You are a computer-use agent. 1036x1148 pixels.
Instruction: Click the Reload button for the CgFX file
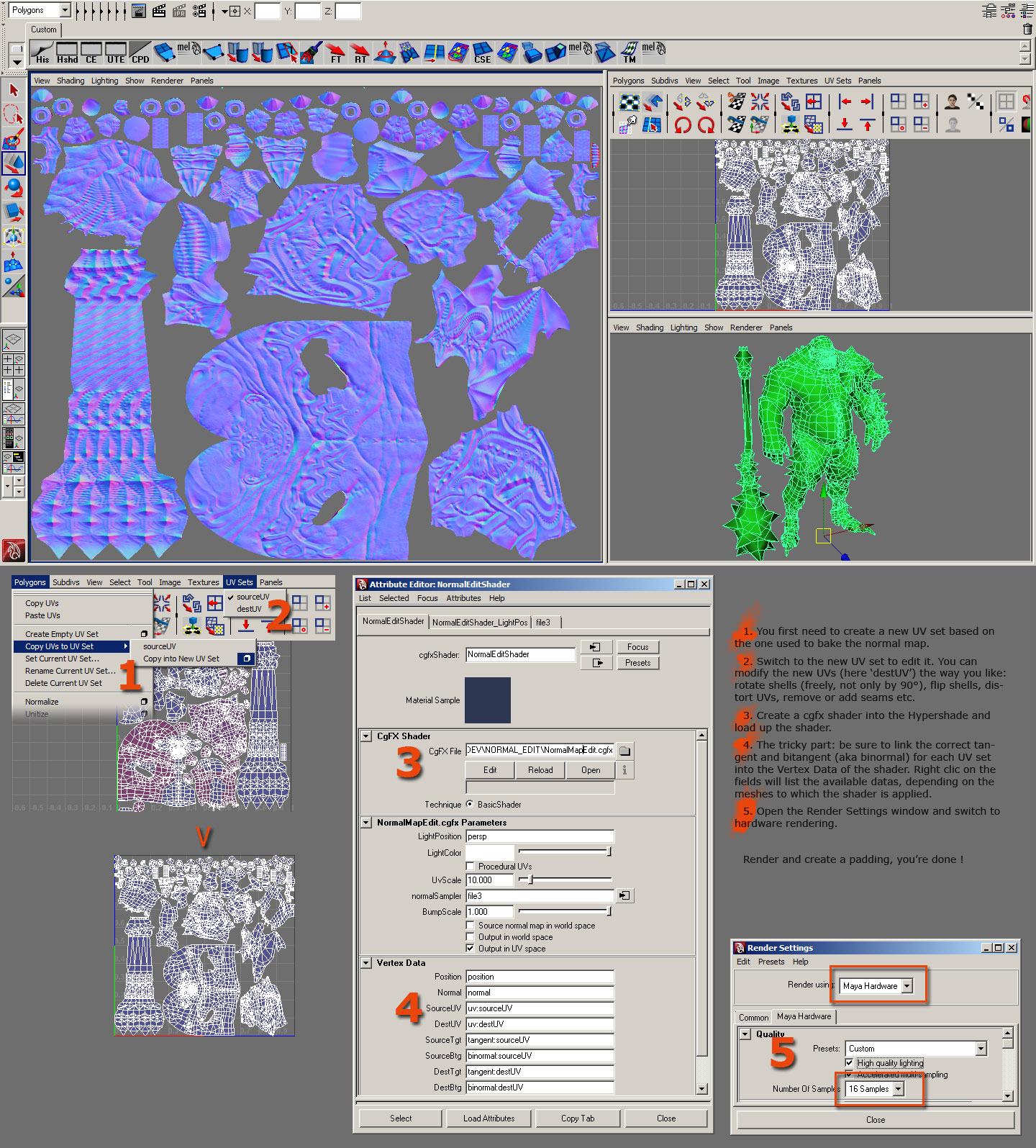pos(540,770)
